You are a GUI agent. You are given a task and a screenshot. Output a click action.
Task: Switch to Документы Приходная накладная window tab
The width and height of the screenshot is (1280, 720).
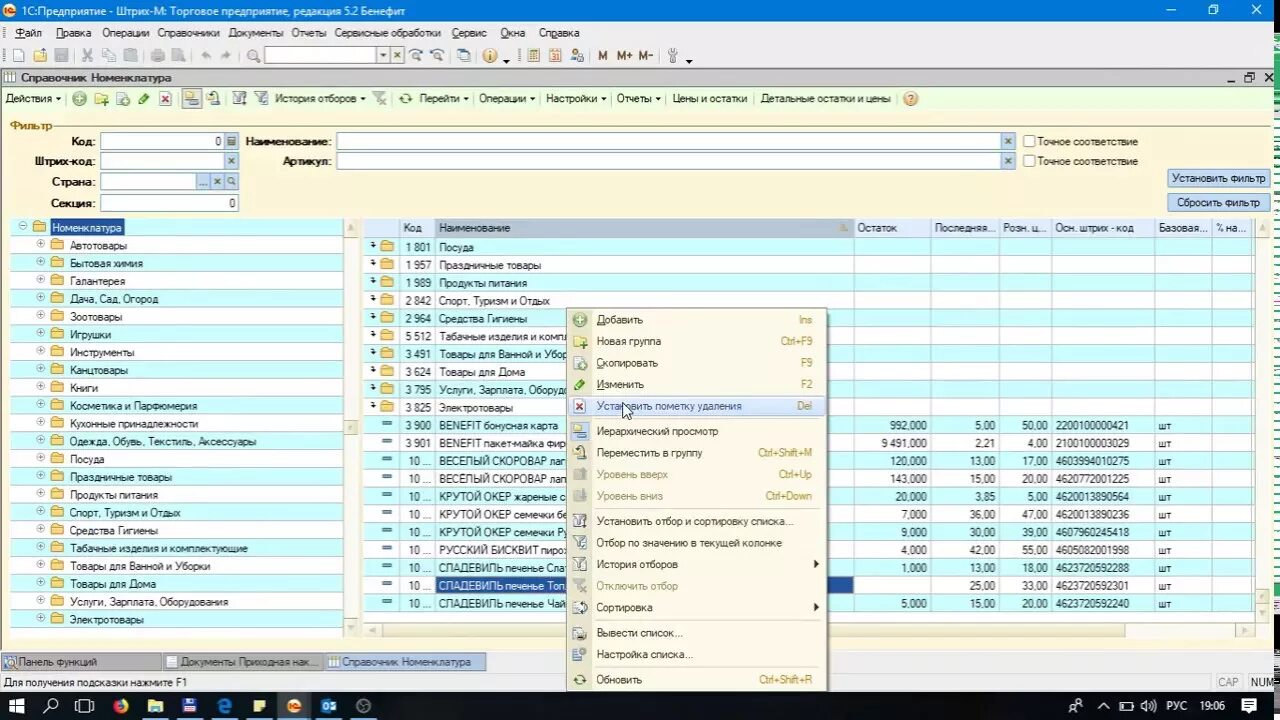click(x=243, y=662)
